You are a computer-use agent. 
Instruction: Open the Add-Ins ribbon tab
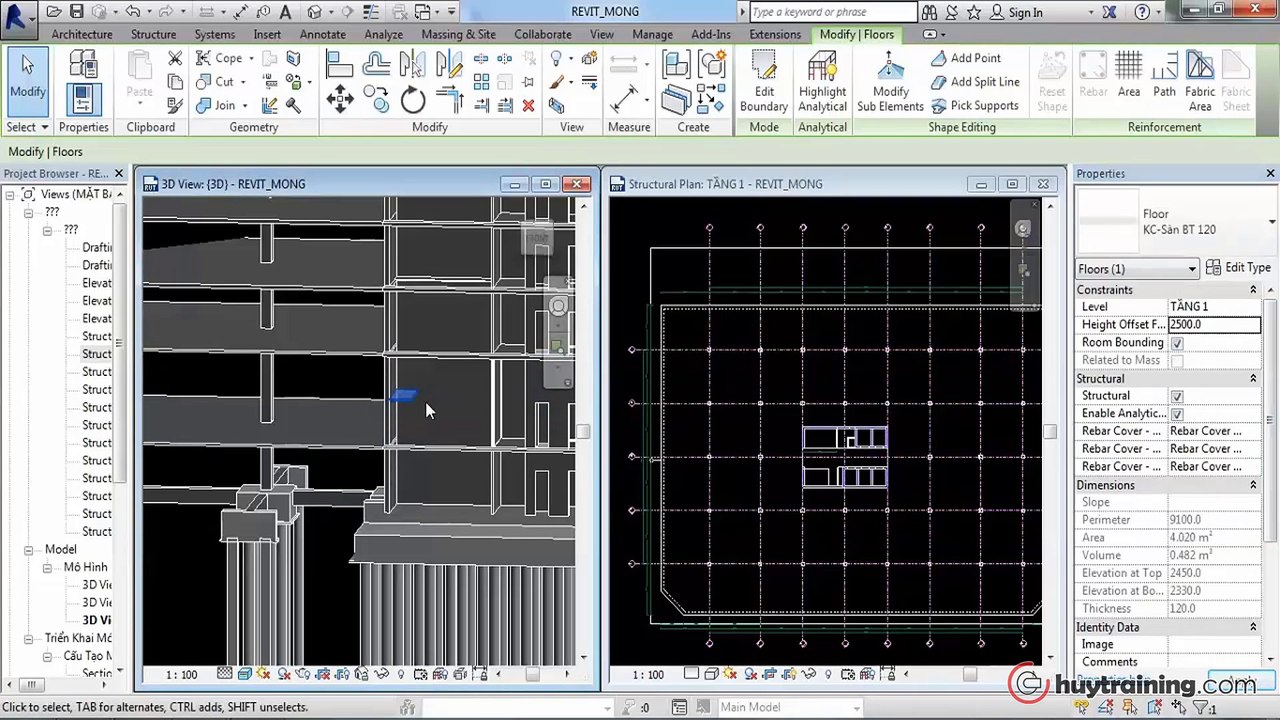(x=711, y=34)
